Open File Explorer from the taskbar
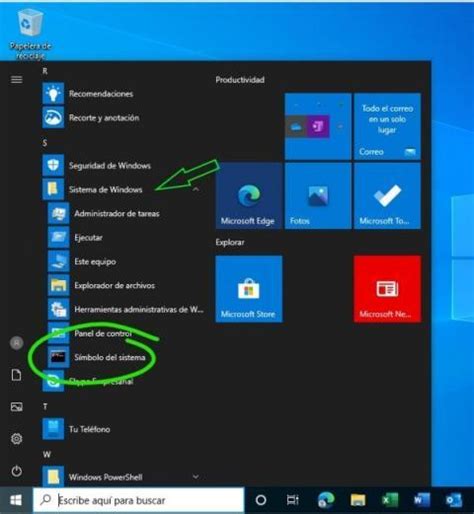This screenshot has width=474, height=514. click(358, 500)
